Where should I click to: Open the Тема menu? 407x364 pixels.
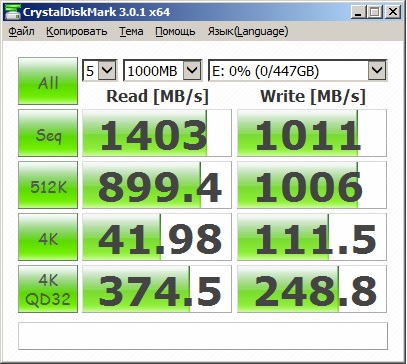click(131, 31)
